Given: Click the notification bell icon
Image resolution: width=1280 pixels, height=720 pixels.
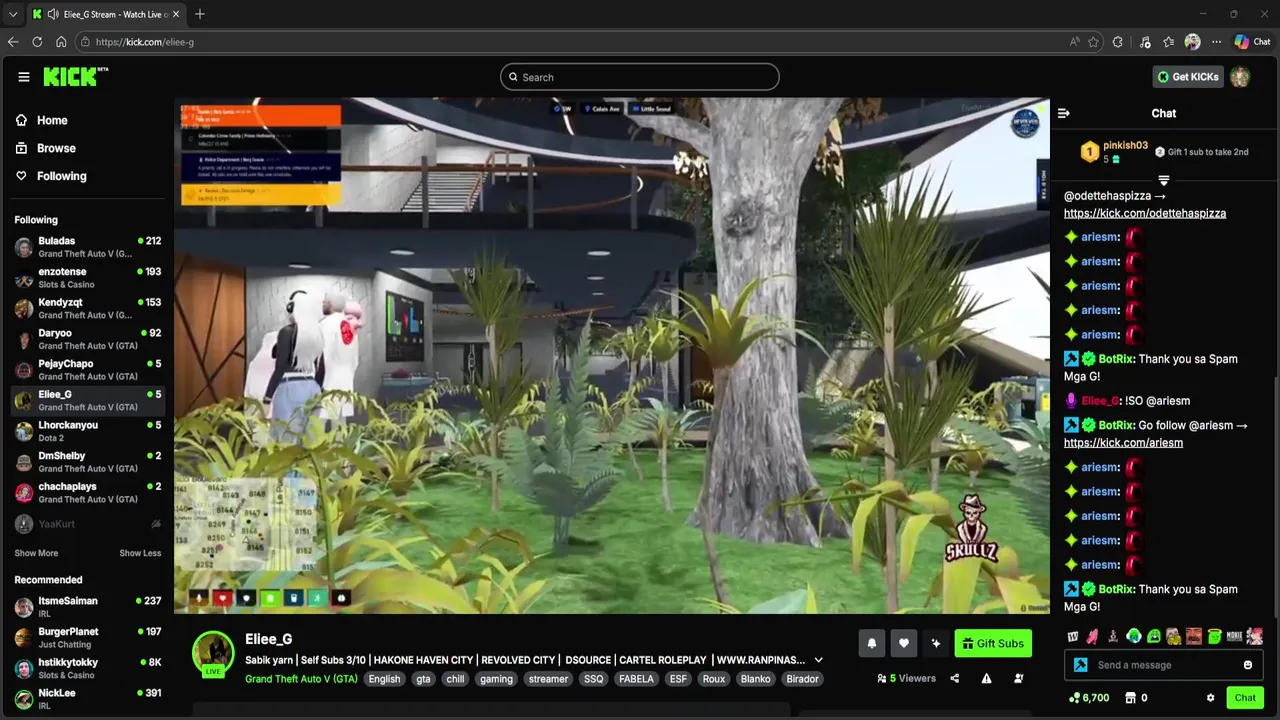Looking at the screenshot, I should [x=872, y=643].
